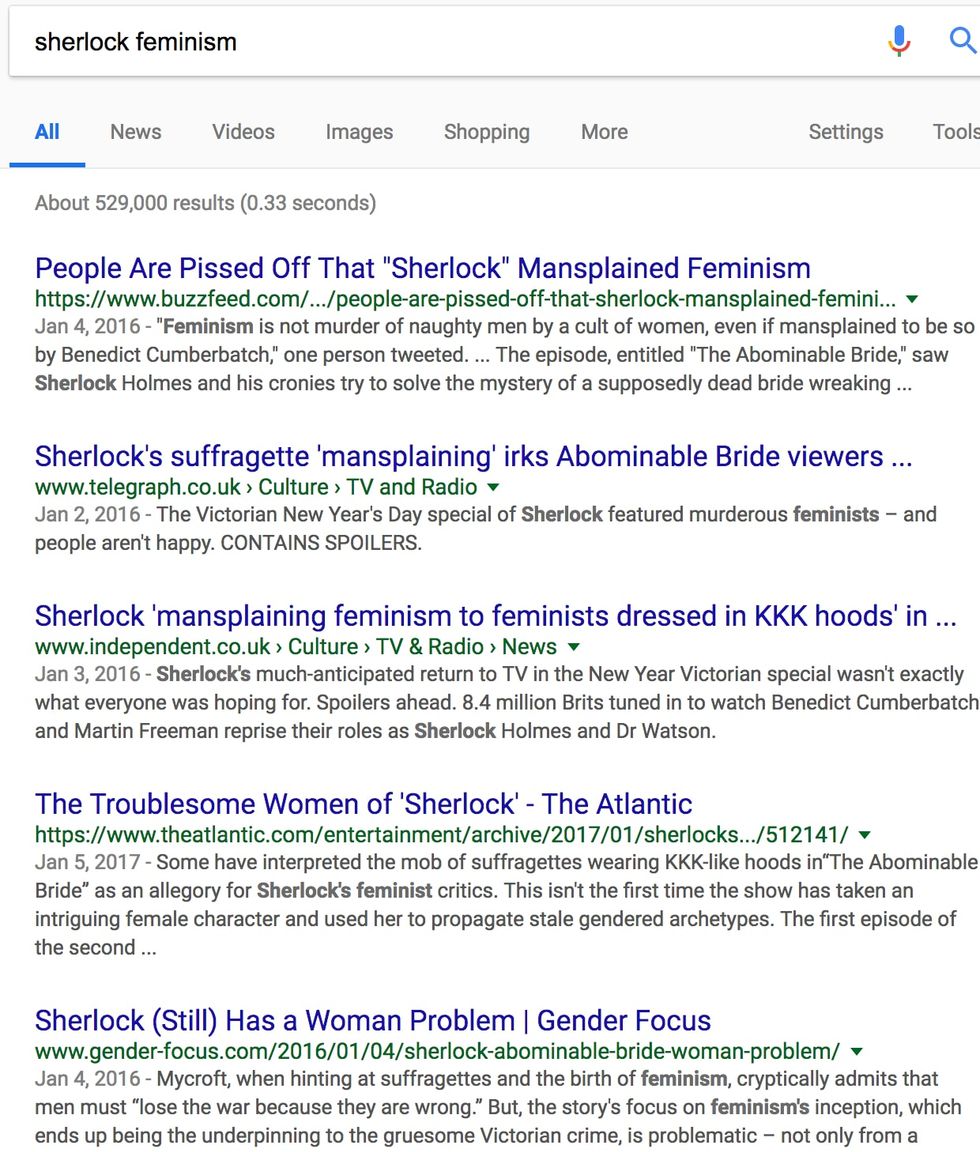Open the Settings menu
980x1152 pixels.
845,132
